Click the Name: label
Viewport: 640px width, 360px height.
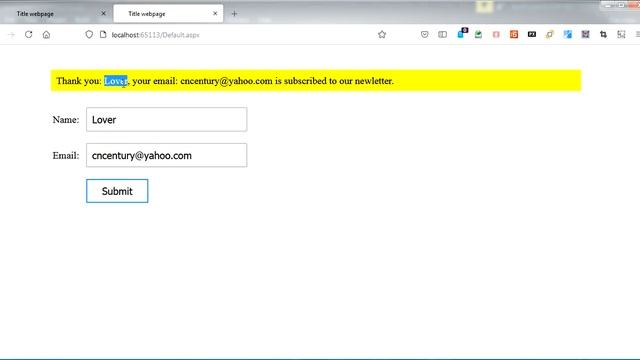[66, 120]
